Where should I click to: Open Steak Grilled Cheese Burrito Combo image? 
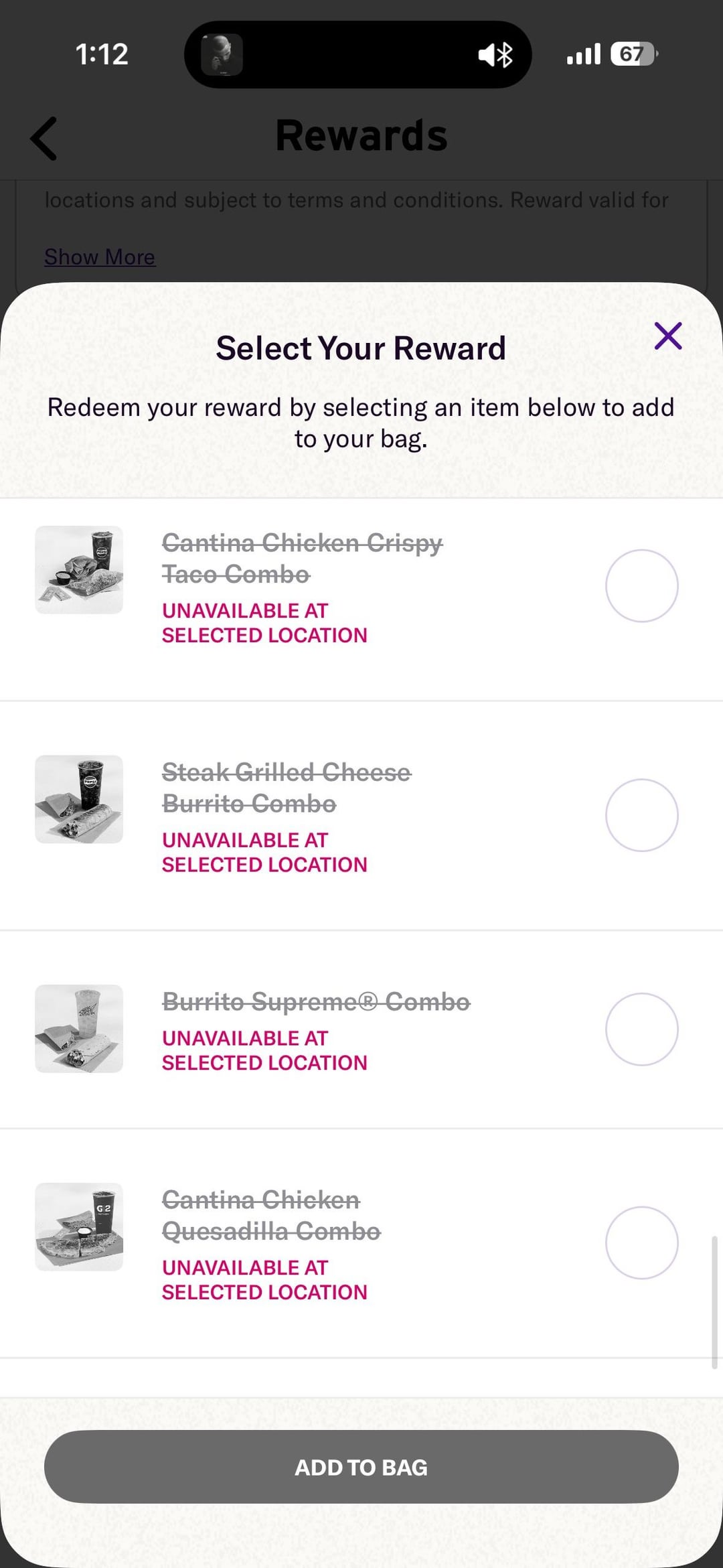(x=79, y=799)
